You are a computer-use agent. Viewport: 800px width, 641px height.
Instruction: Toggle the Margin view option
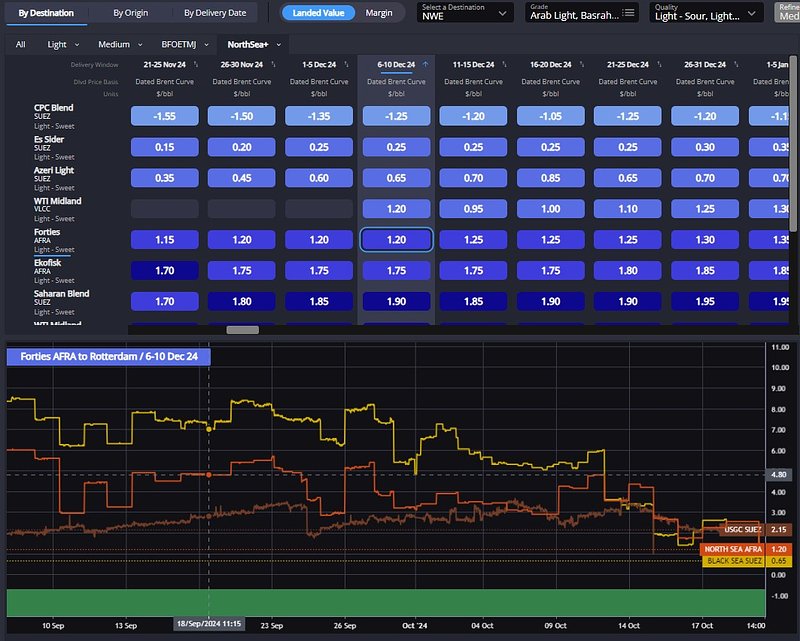click(379, 13)
